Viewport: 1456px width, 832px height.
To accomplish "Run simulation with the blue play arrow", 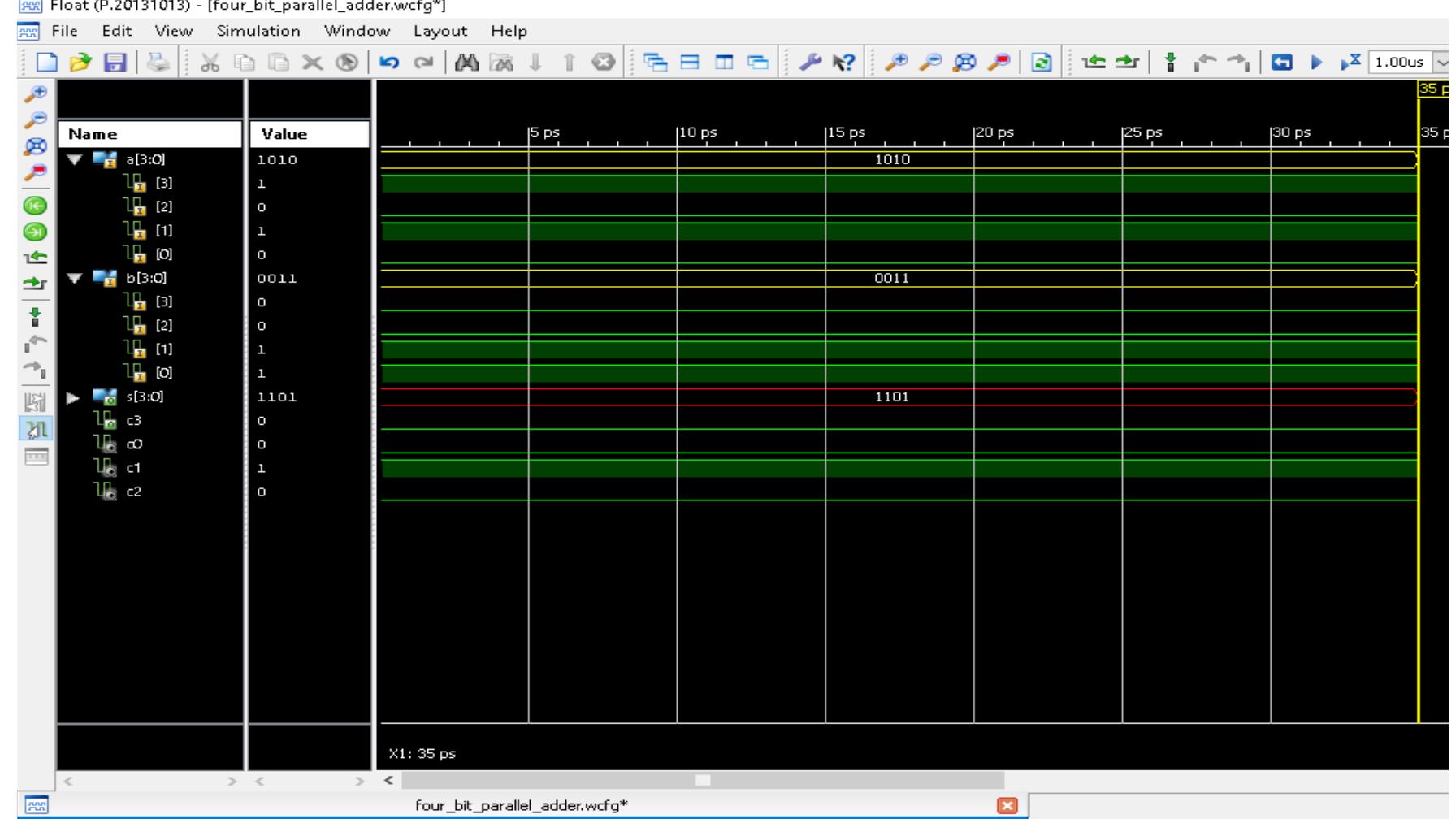I will click(x=1316, y=63).
